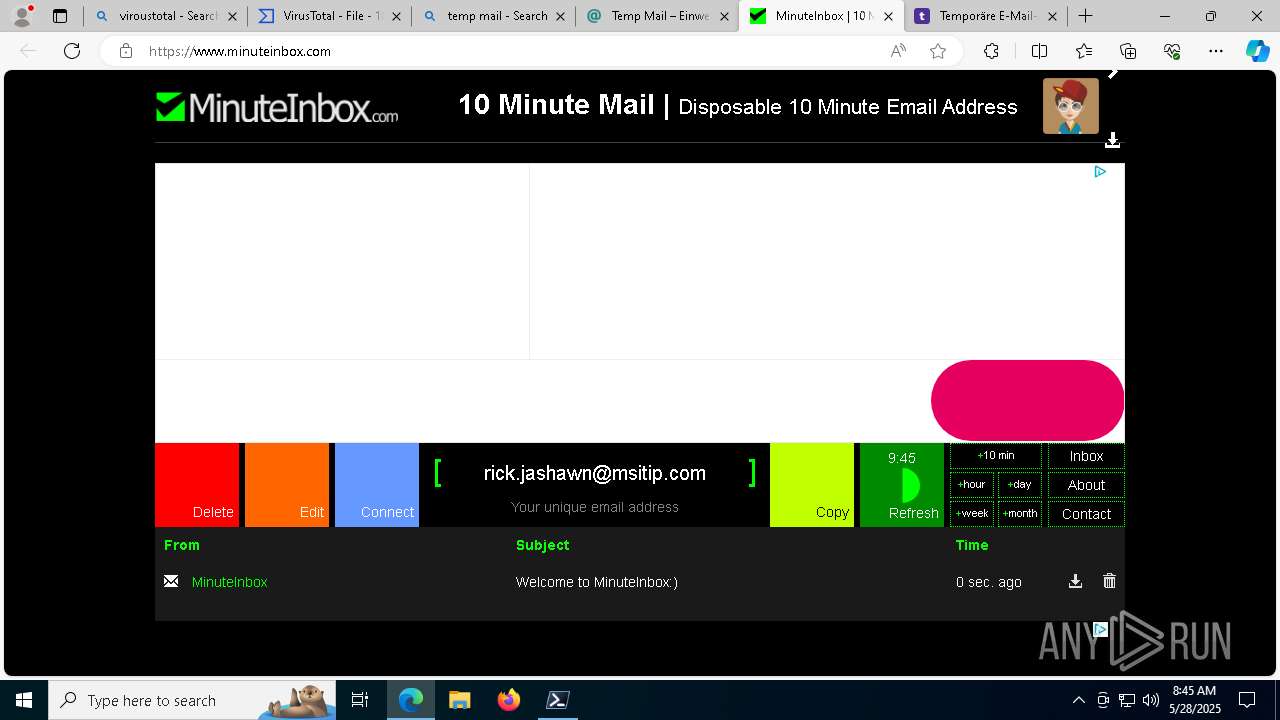
Task: Open the orange Edit tile
Action: pyautogui.click(x=287, y=485)
